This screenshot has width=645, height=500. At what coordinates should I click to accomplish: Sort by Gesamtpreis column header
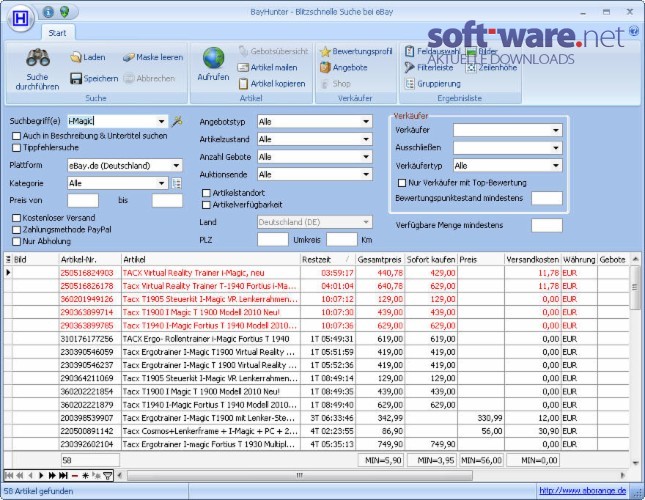tap(379, 259)
